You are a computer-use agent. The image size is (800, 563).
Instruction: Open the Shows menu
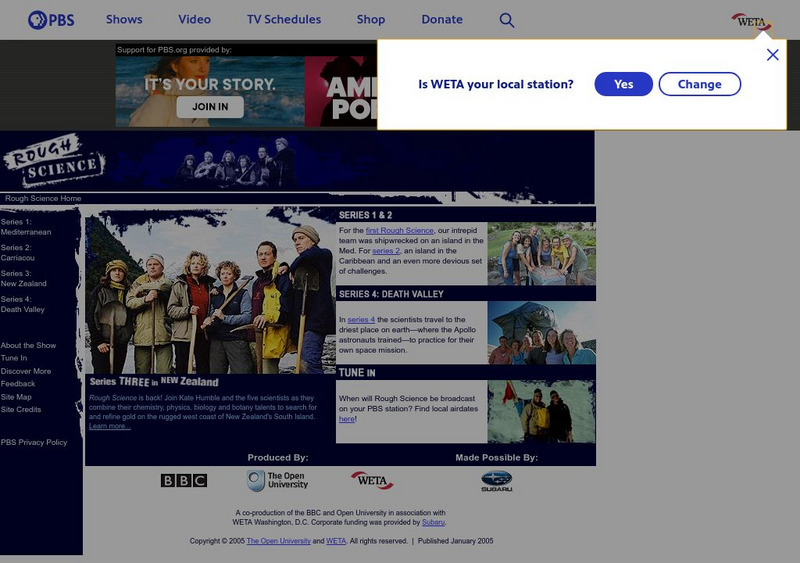pos(124,19)
